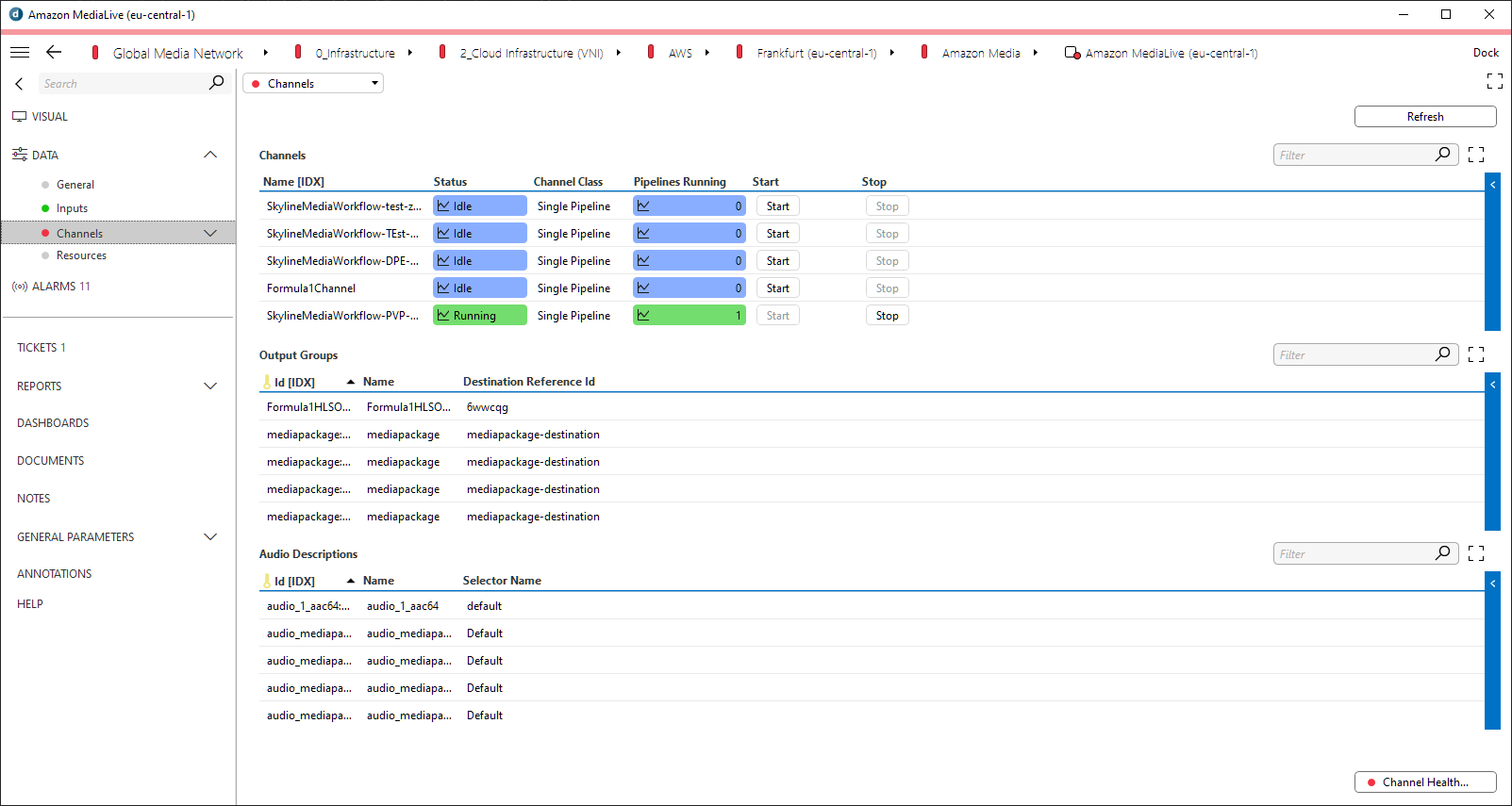Image resolution: width=1512 pixels, height=806 pixels.
Task: Click the Amazon MediaLive element icon in breadcrumb
Action: [x=1072, y=53]
